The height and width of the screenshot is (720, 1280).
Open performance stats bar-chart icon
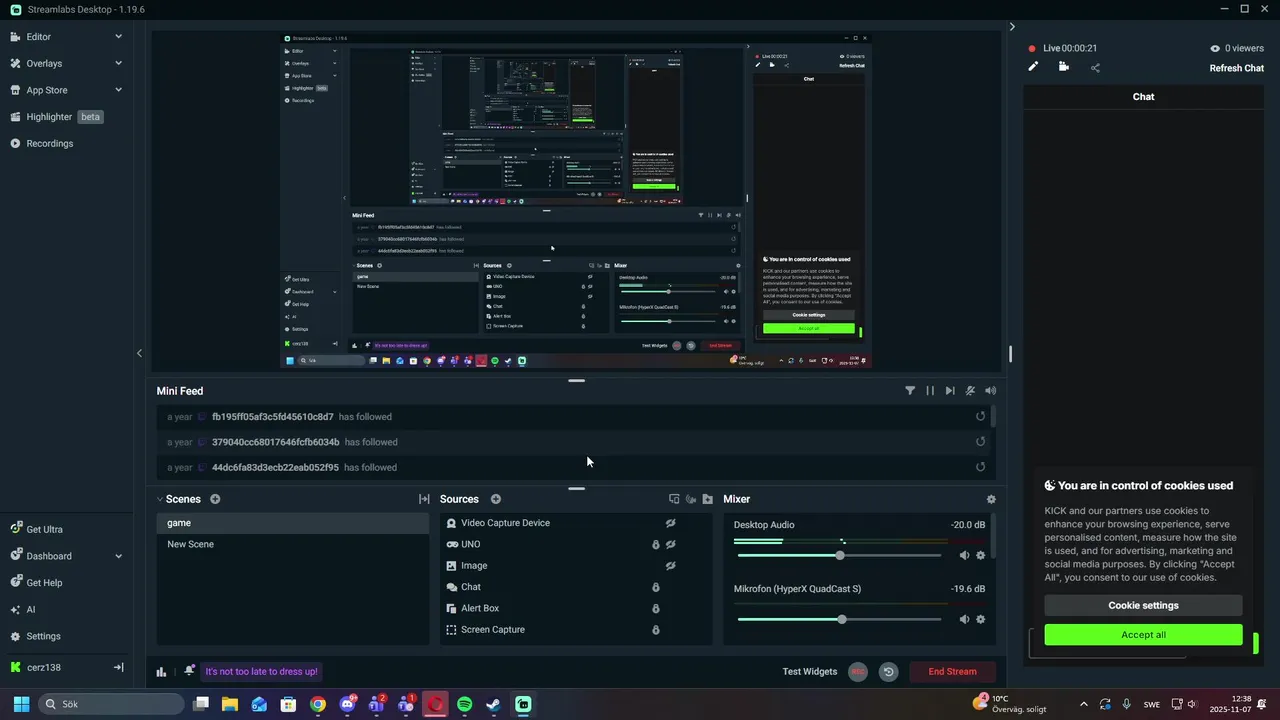click(x=161, y=672)
